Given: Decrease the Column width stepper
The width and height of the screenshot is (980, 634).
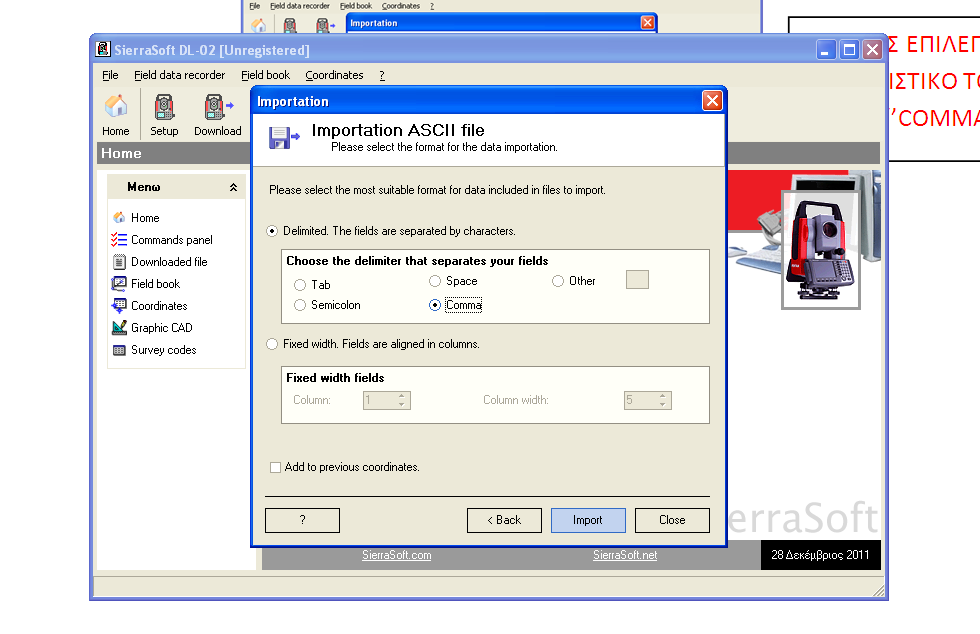Looking at the screenshot, I should (662, 405).
